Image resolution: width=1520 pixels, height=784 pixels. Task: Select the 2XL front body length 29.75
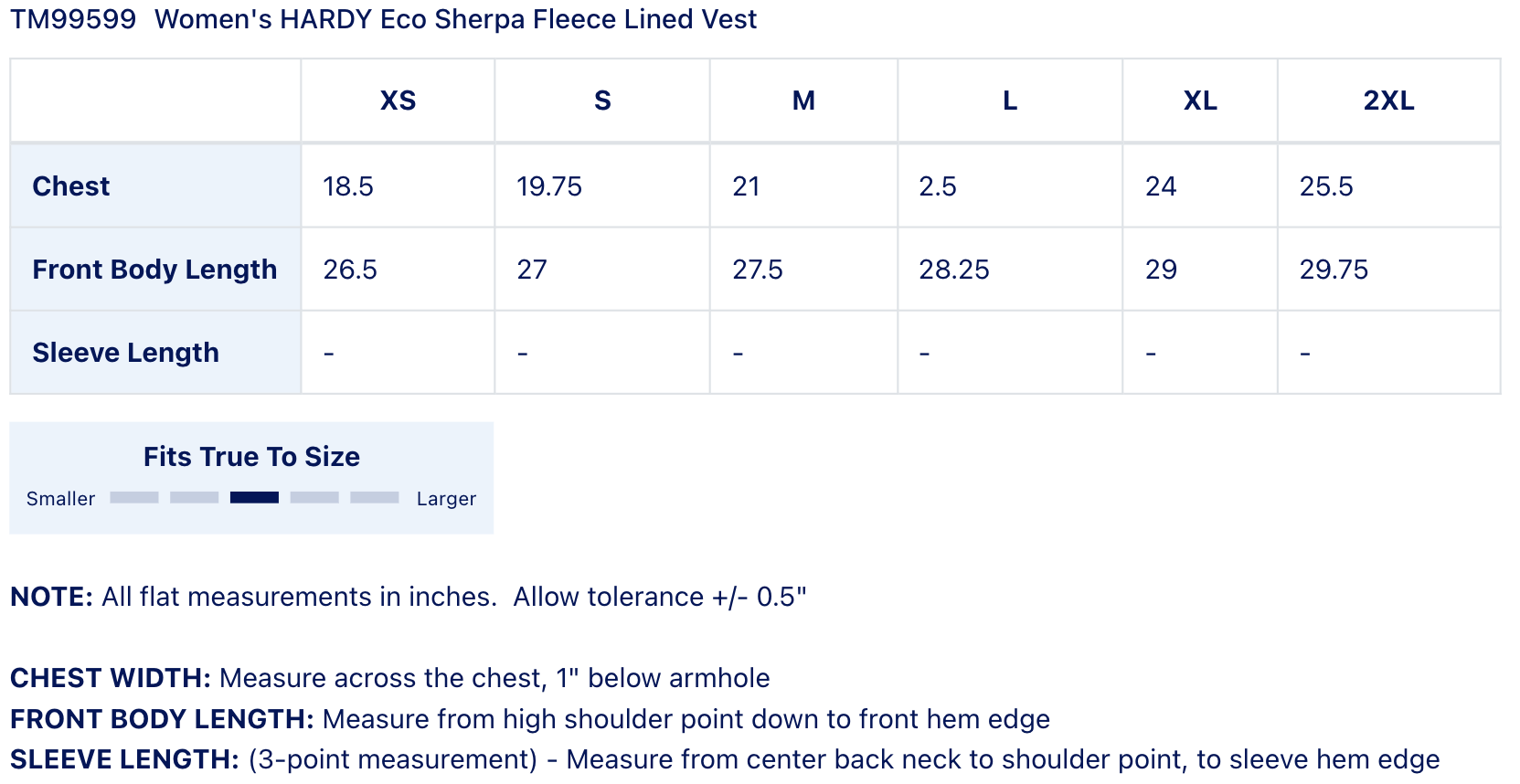[1334, 270]
